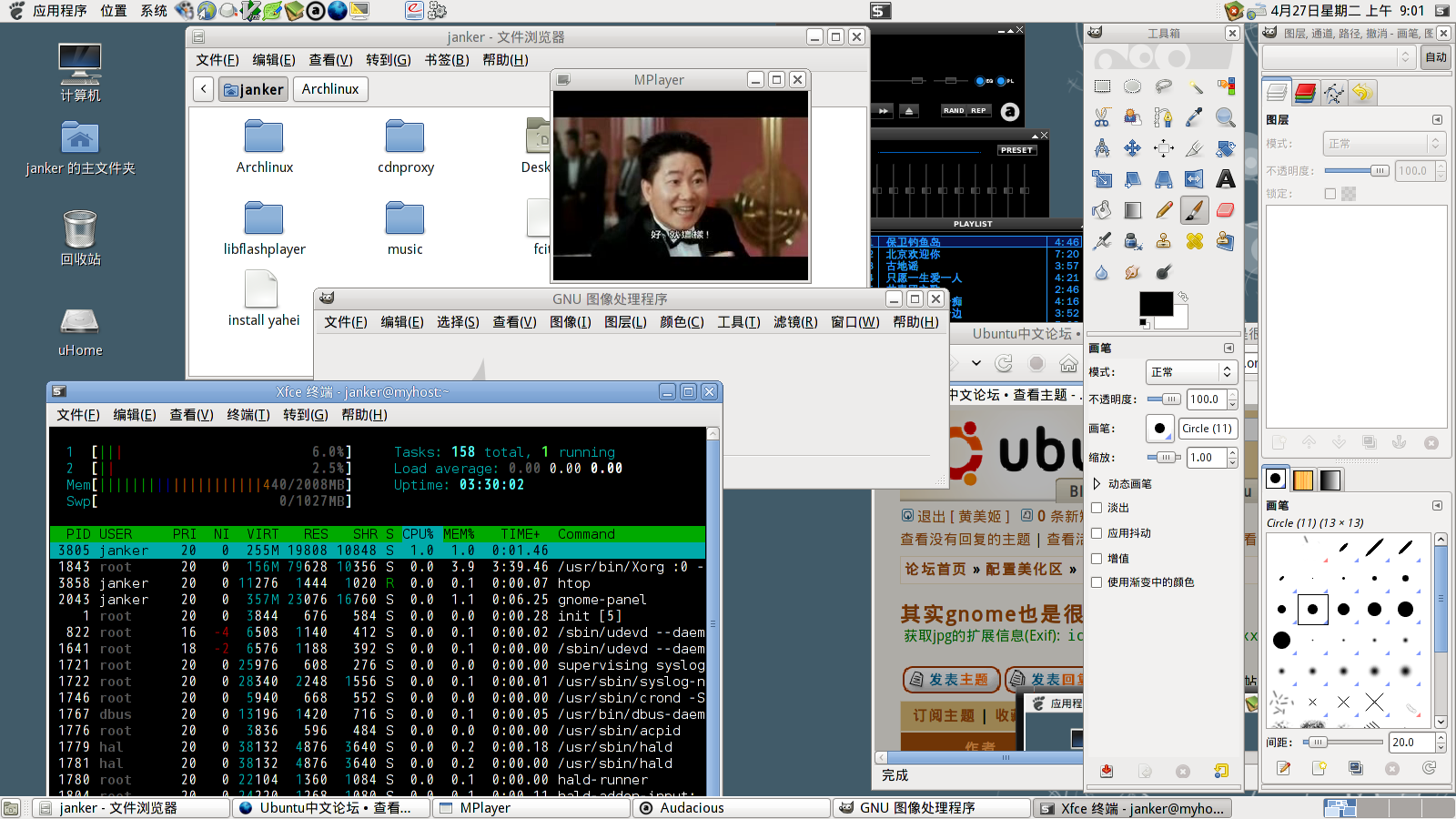This screenshot has height=819, width=1456.
Task: Click the 自动 auto button in layers dock
Action: point(1436,57)
